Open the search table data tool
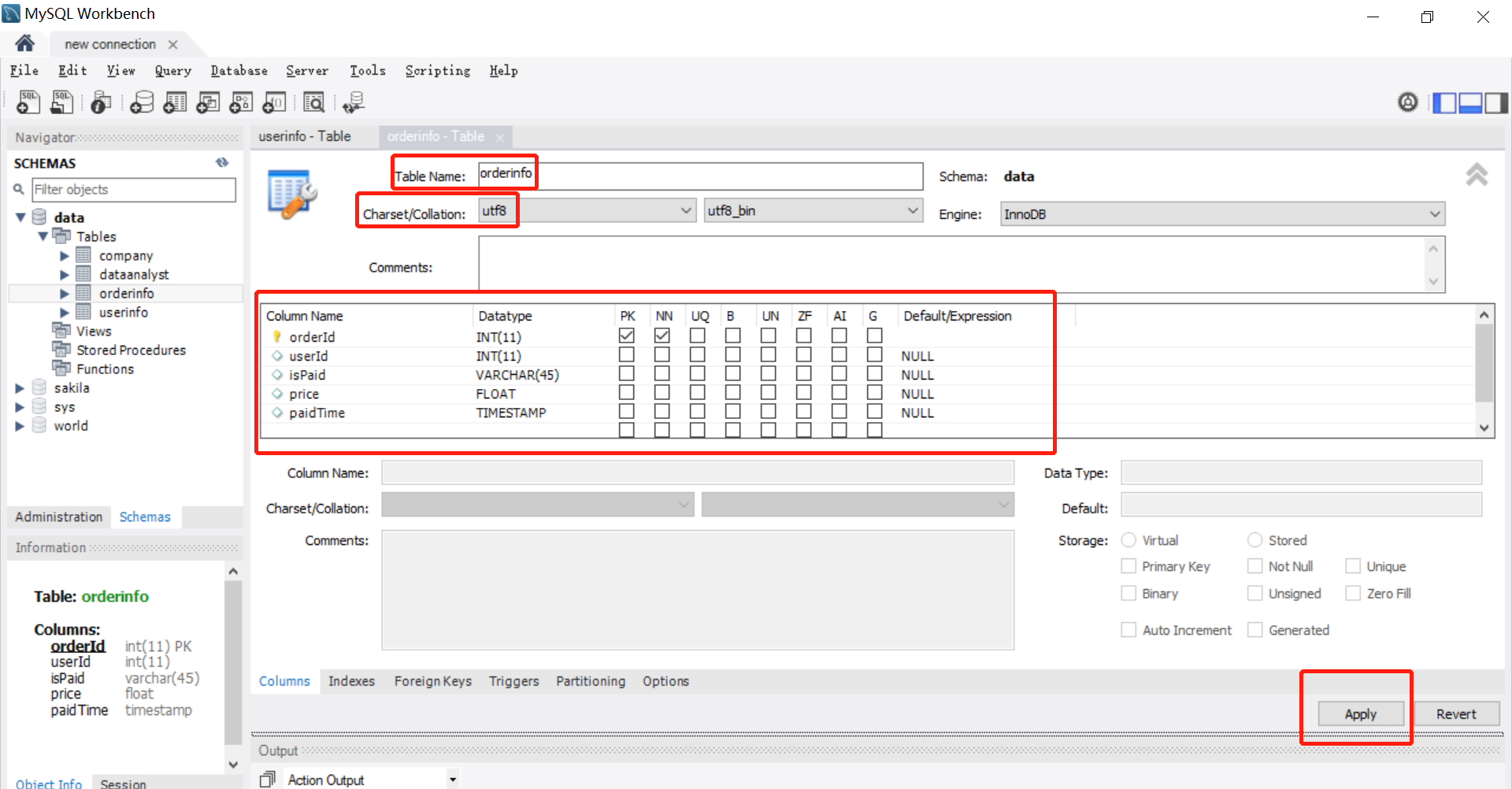Screen dimensions: 1512x789 point(314,102)
